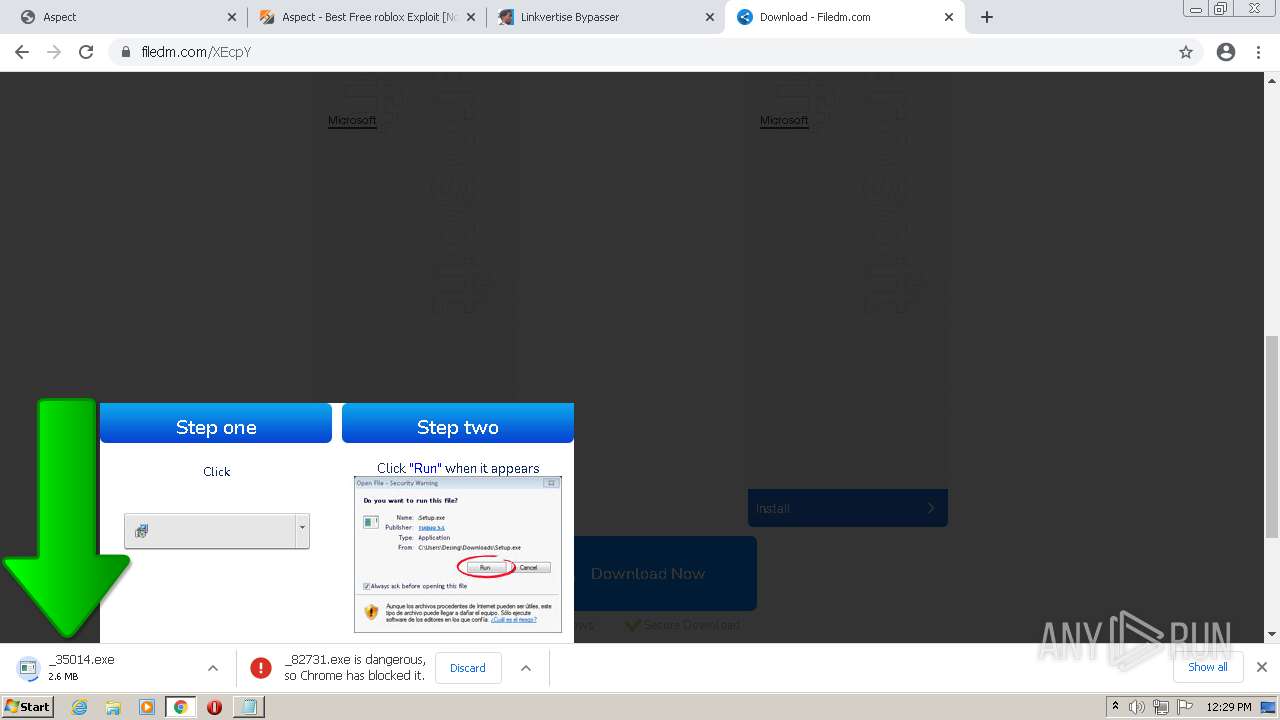
Task: Bookmark this page with the star icon
Action: coord(1186,52)
